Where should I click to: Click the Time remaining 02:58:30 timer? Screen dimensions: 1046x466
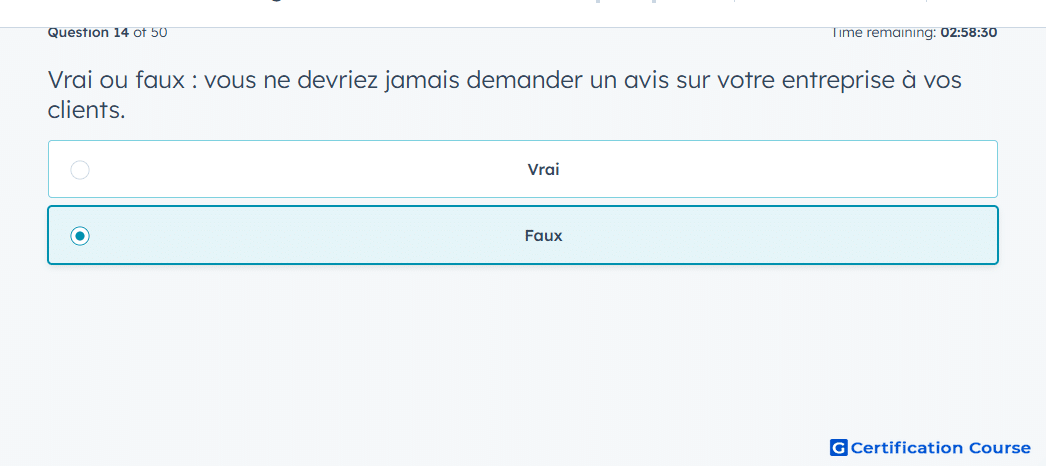[x=914, y=32]
